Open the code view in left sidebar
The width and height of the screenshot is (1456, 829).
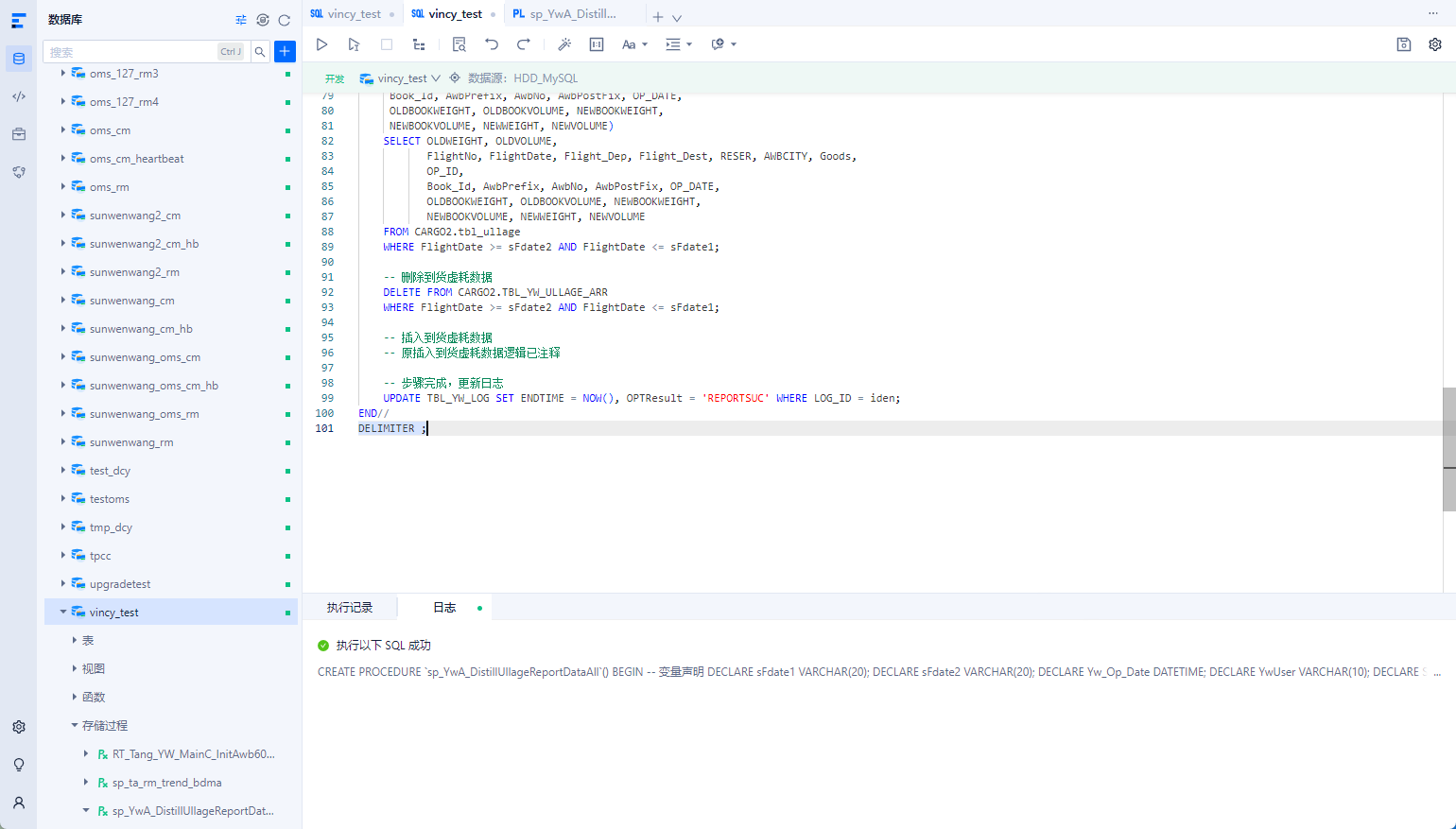tap(19, 96)
